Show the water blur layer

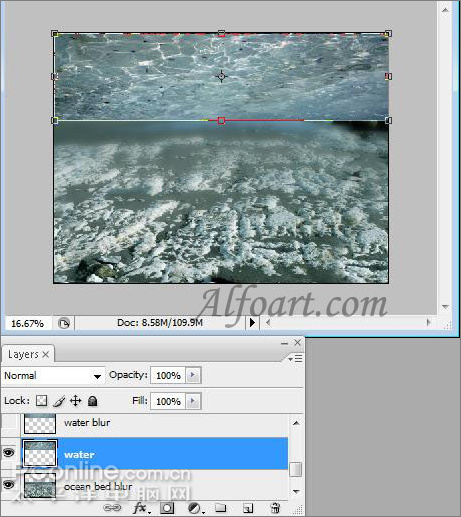click(9, 422)
